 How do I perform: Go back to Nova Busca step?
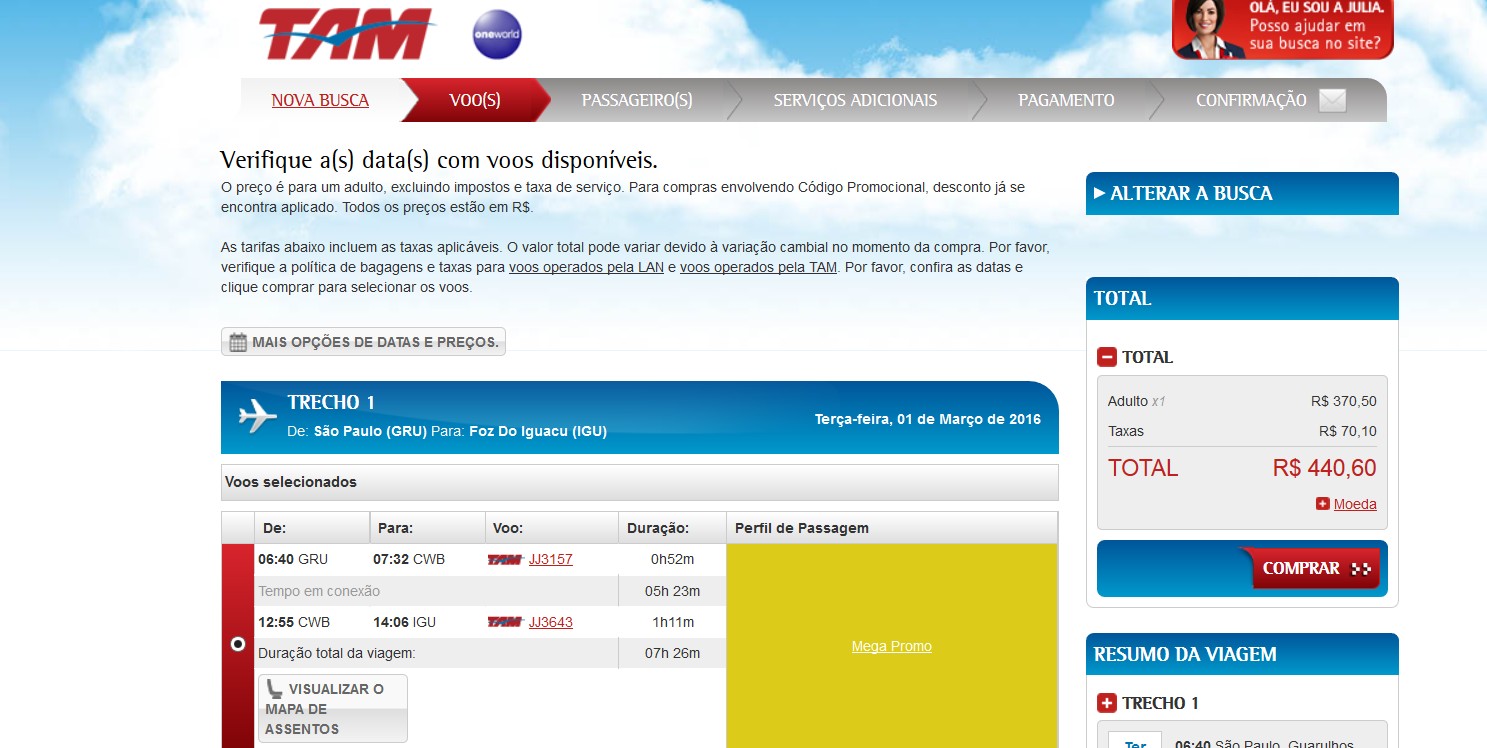coord(320,100)
